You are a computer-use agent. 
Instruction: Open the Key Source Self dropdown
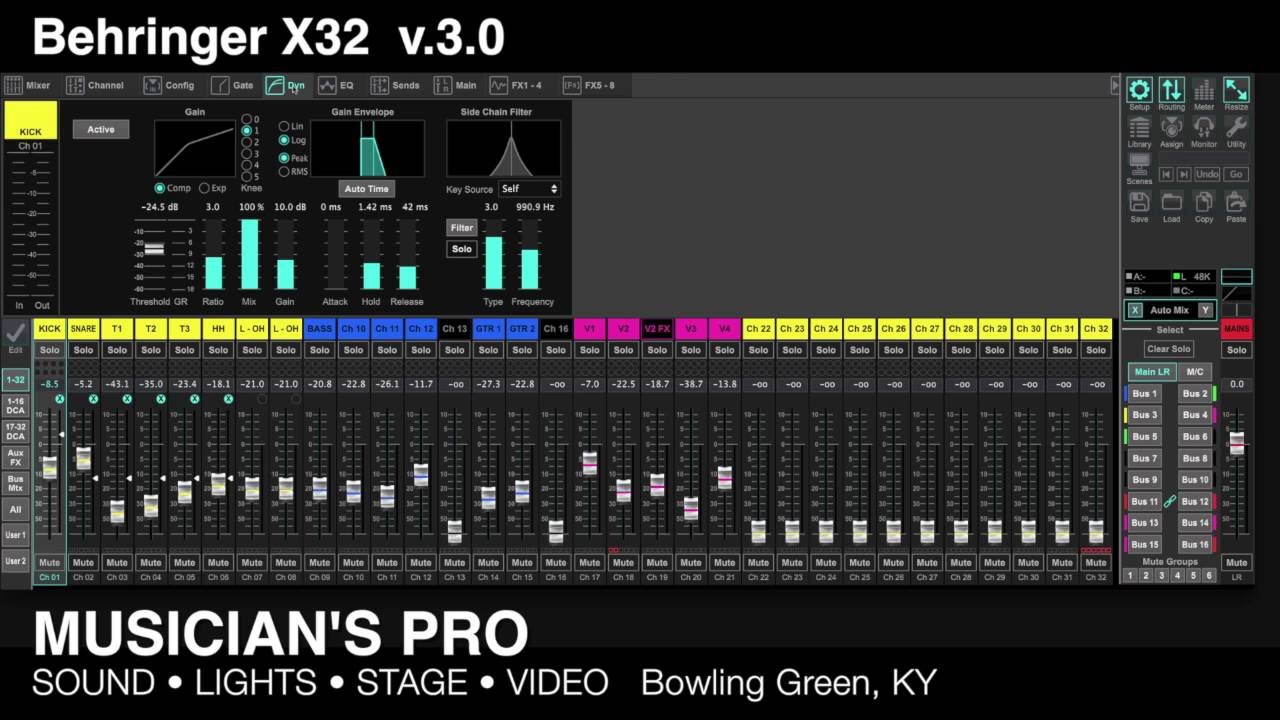529,189
